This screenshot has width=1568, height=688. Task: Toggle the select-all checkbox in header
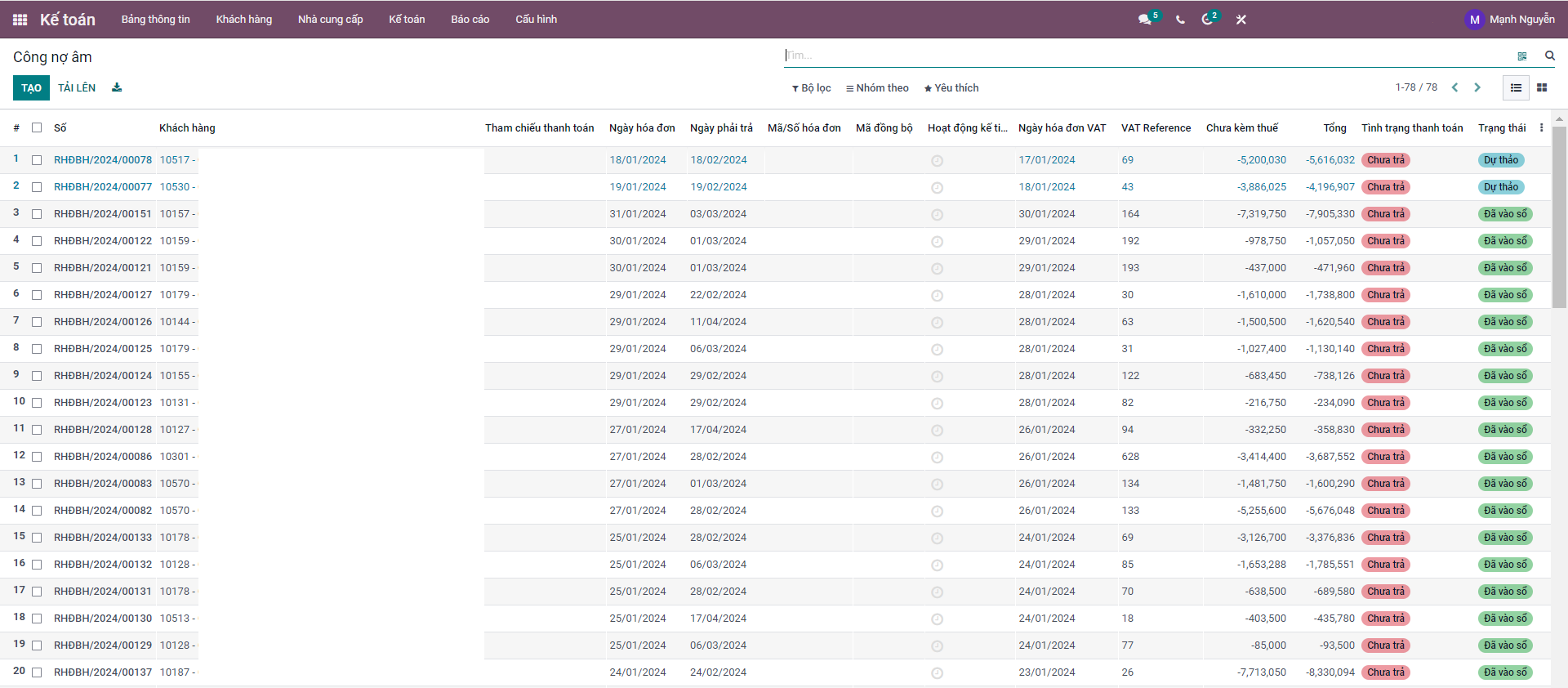37,127
